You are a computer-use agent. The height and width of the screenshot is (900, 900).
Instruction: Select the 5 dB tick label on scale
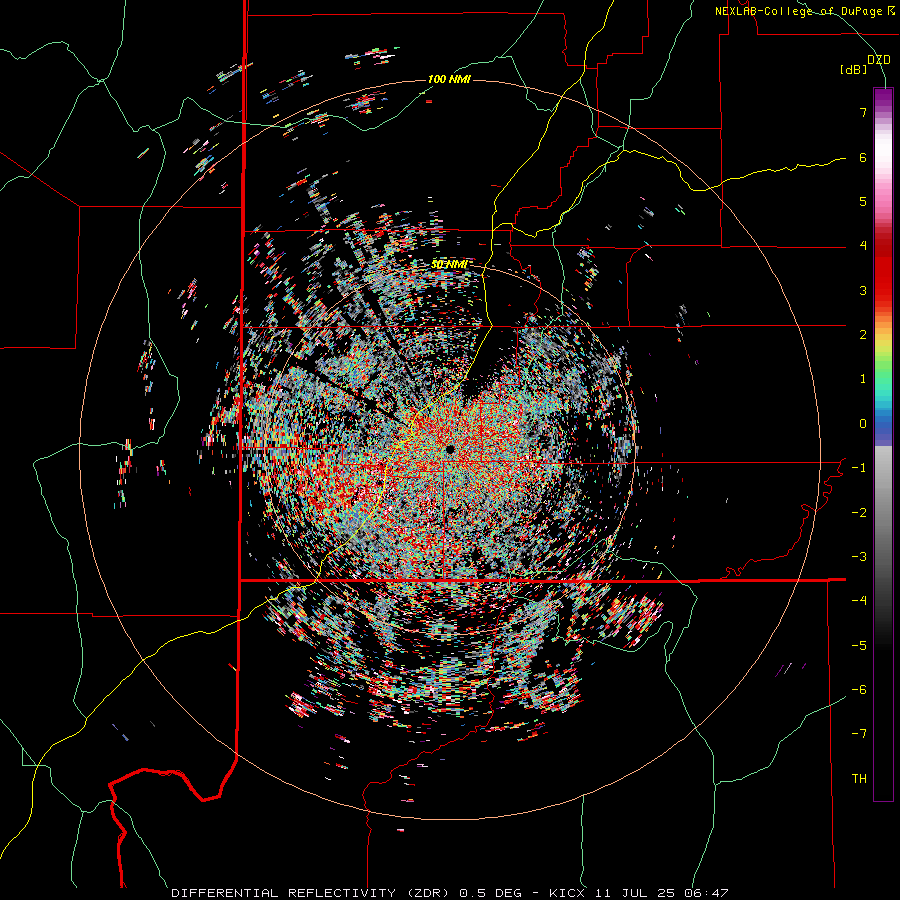tap(863, 201)
